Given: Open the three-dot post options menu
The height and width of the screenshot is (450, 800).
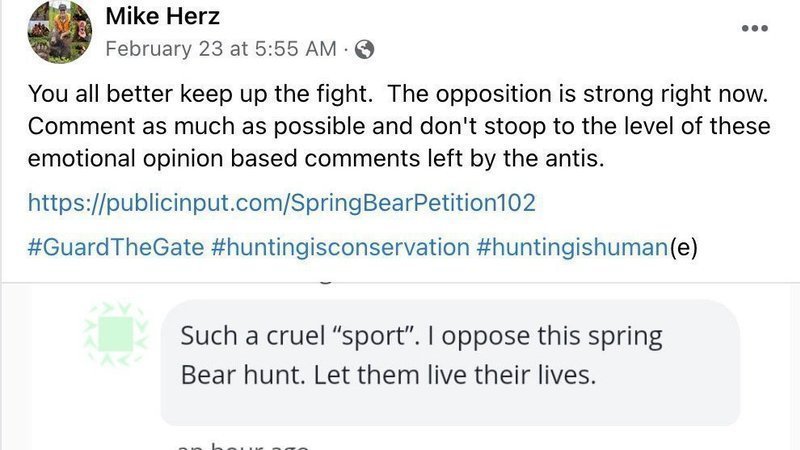Looking at the screenshot, I should pyautogui.click(x=754, y=28).
